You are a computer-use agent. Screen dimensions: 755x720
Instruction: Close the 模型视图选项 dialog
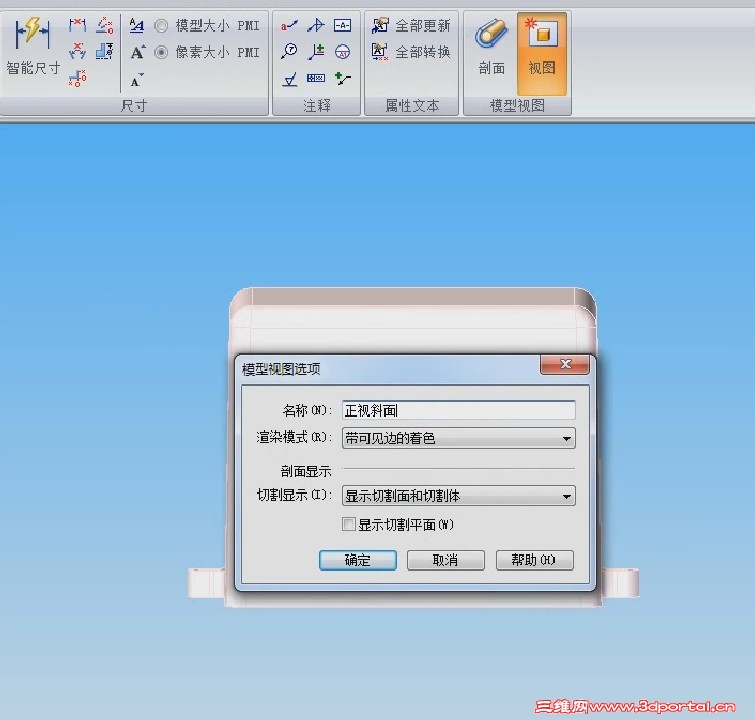(565, 365)
